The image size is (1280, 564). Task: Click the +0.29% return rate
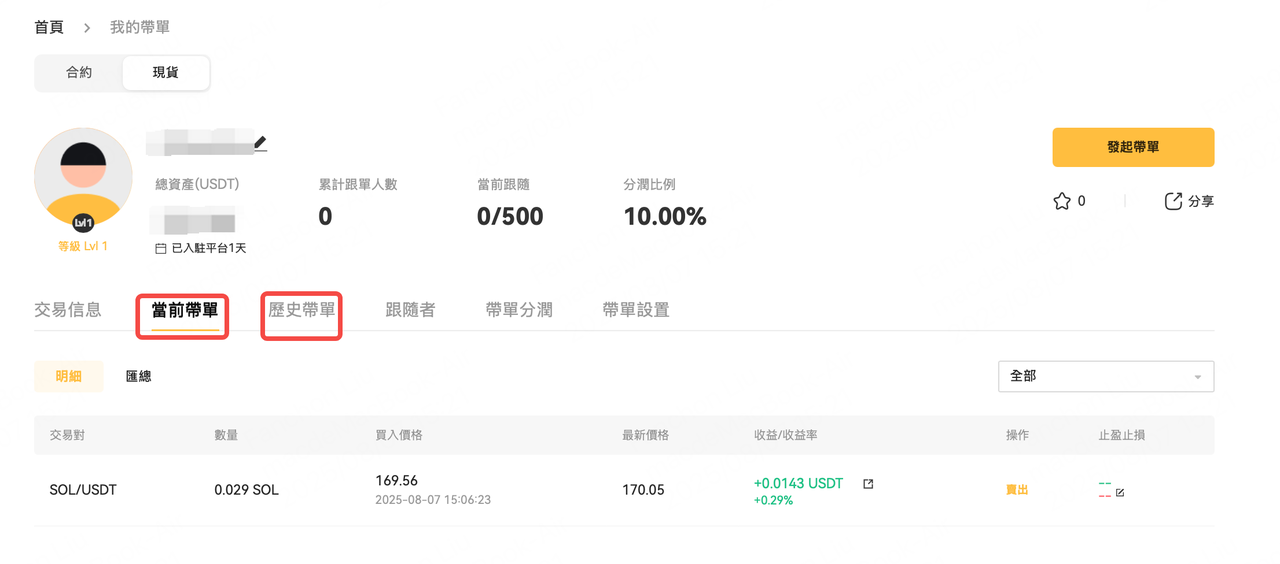point(773,500)
